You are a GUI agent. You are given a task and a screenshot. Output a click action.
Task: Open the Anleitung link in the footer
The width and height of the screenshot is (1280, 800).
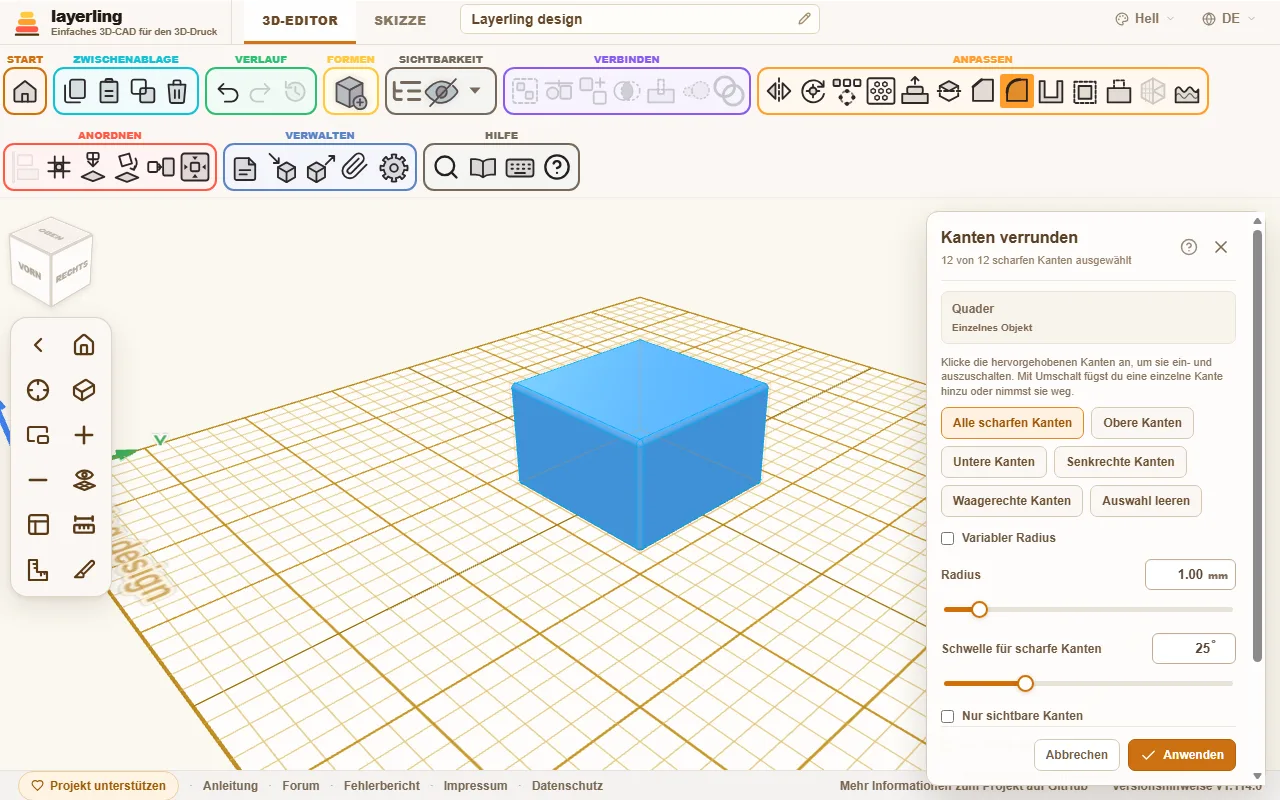click(230, 786)
